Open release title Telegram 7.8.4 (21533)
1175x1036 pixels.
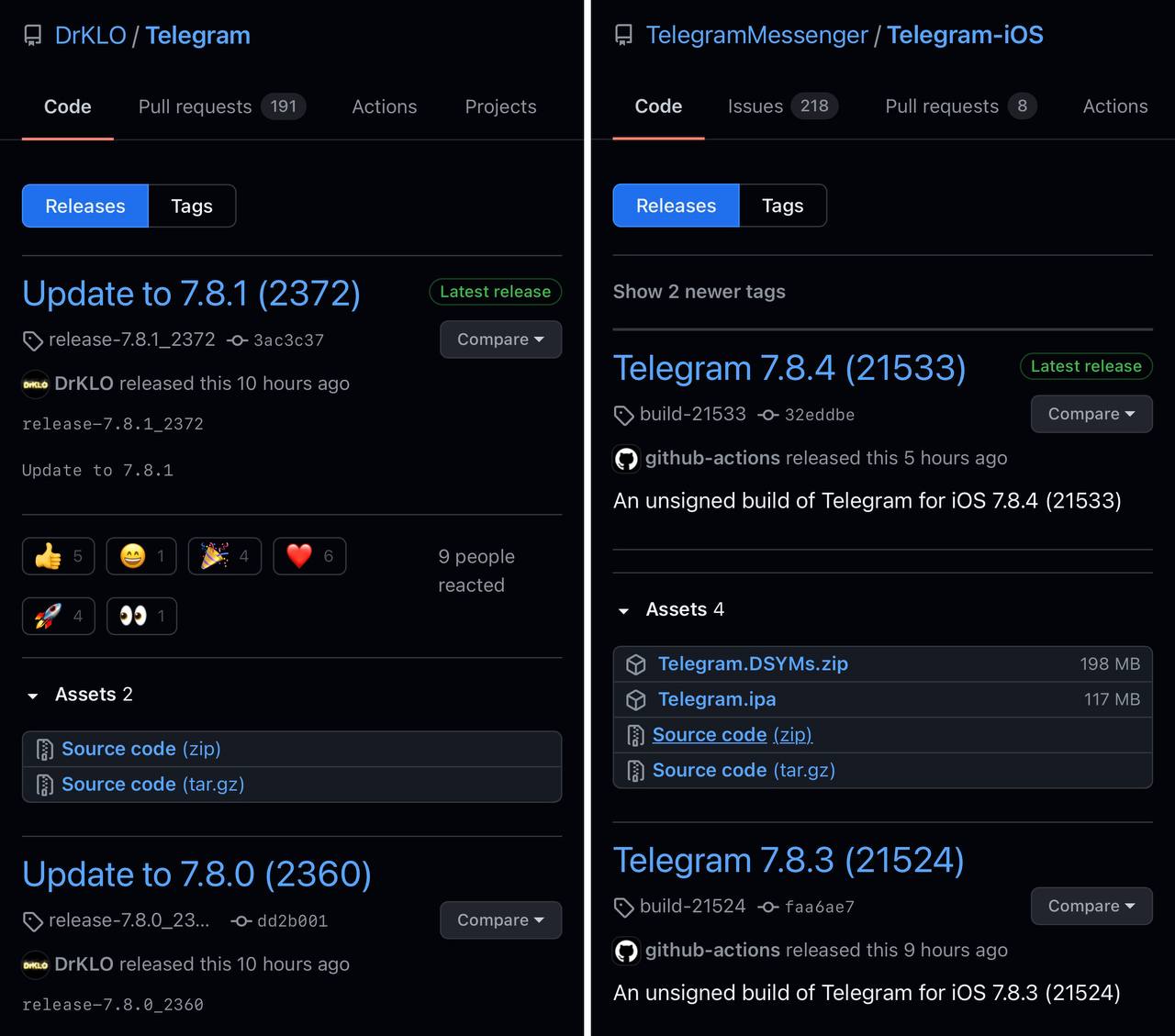(789, 368)
